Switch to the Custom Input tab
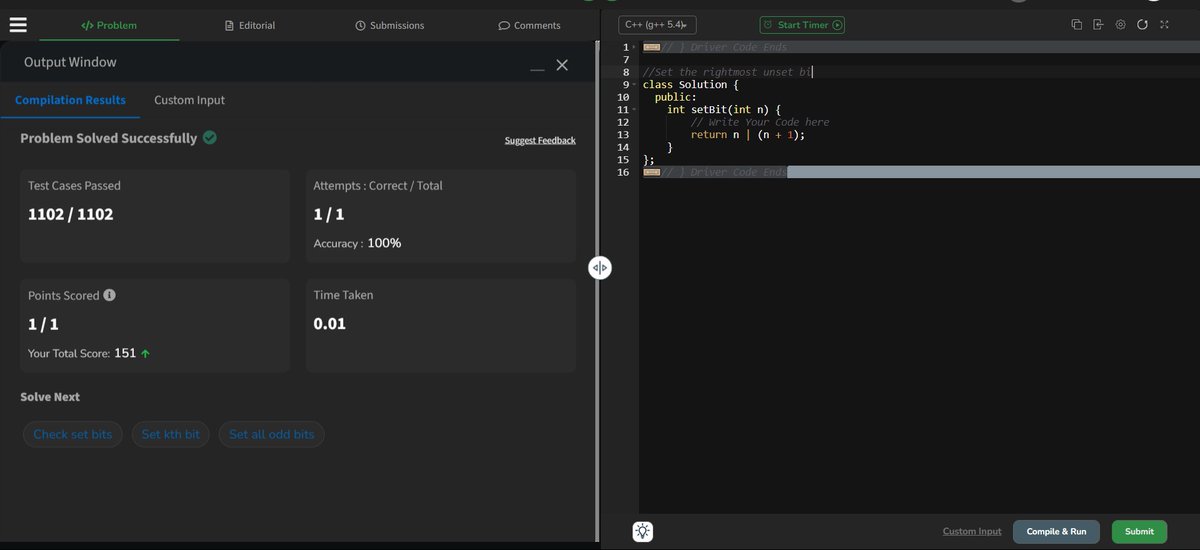Viewport: 1200px width, 550px height. (189, 100)
